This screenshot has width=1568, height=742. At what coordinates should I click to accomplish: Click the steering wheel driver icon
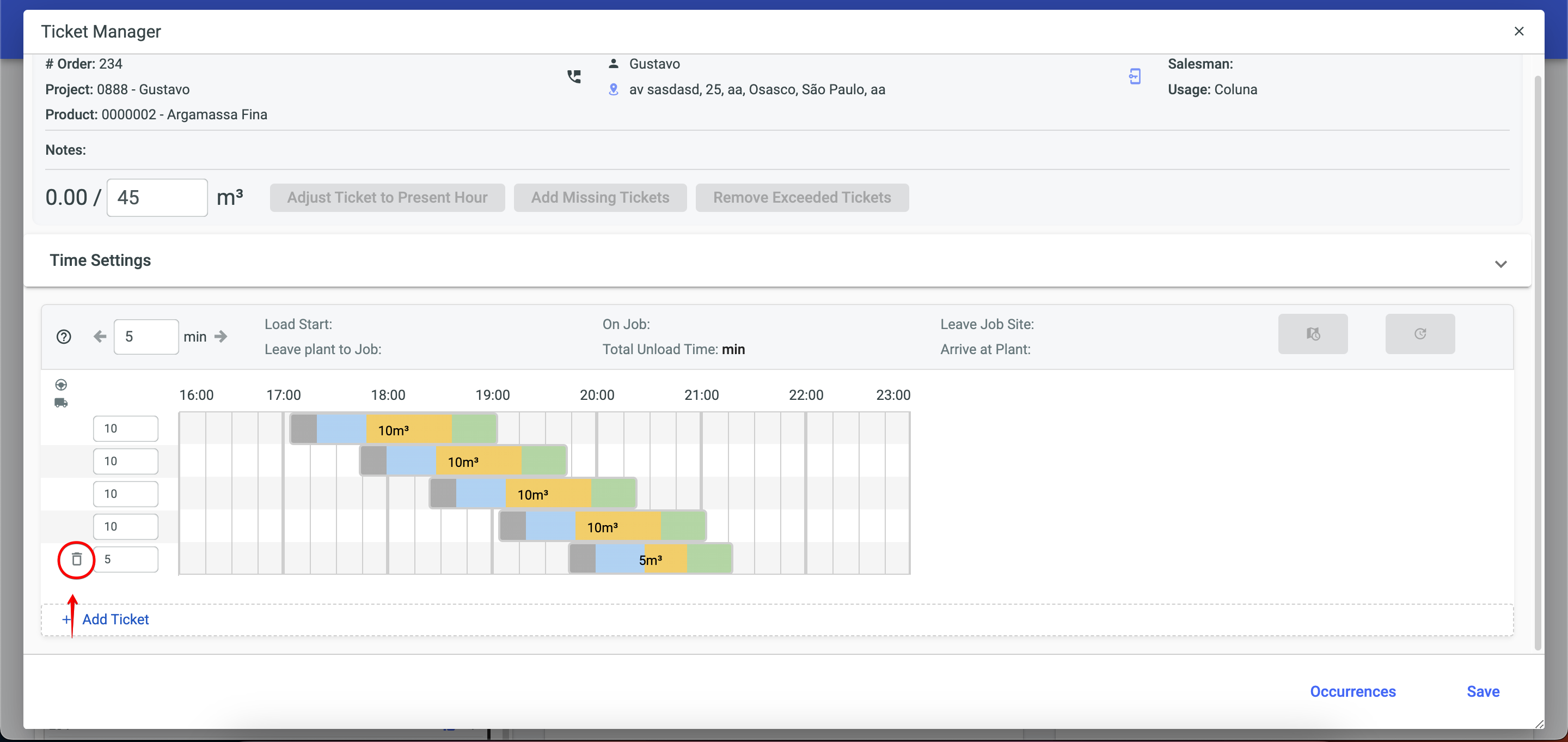[x=61, y=385]
